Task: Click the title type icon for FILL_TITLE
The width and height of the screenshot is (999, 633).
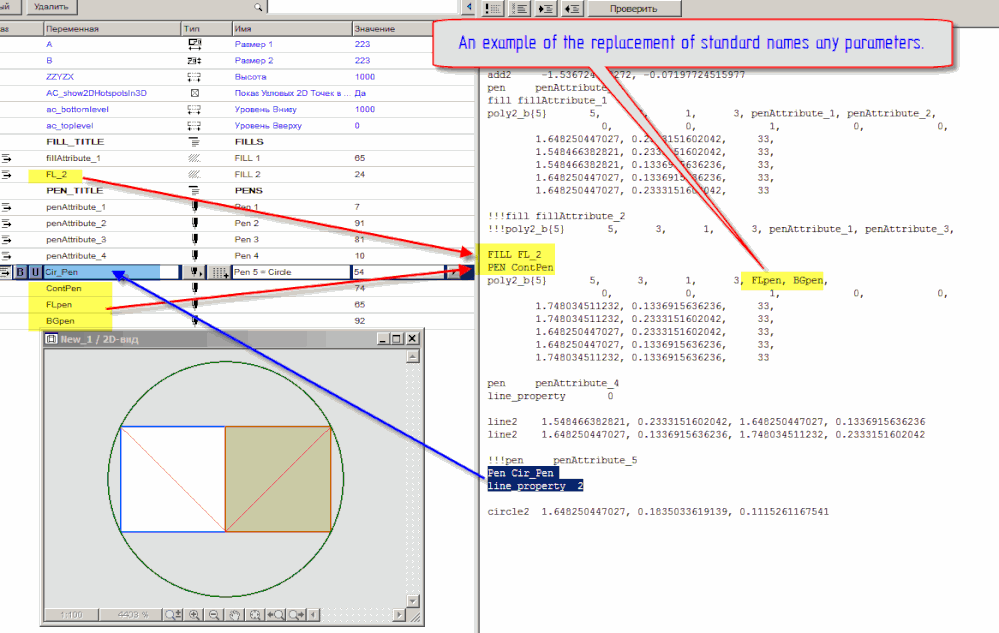Action: click(x=194, y=142)
